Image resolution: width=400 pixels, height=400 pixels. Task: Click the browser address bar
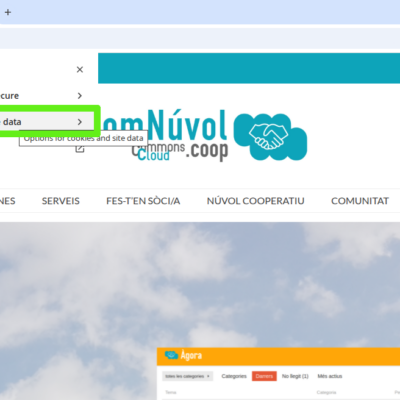(x=200, y=38)
